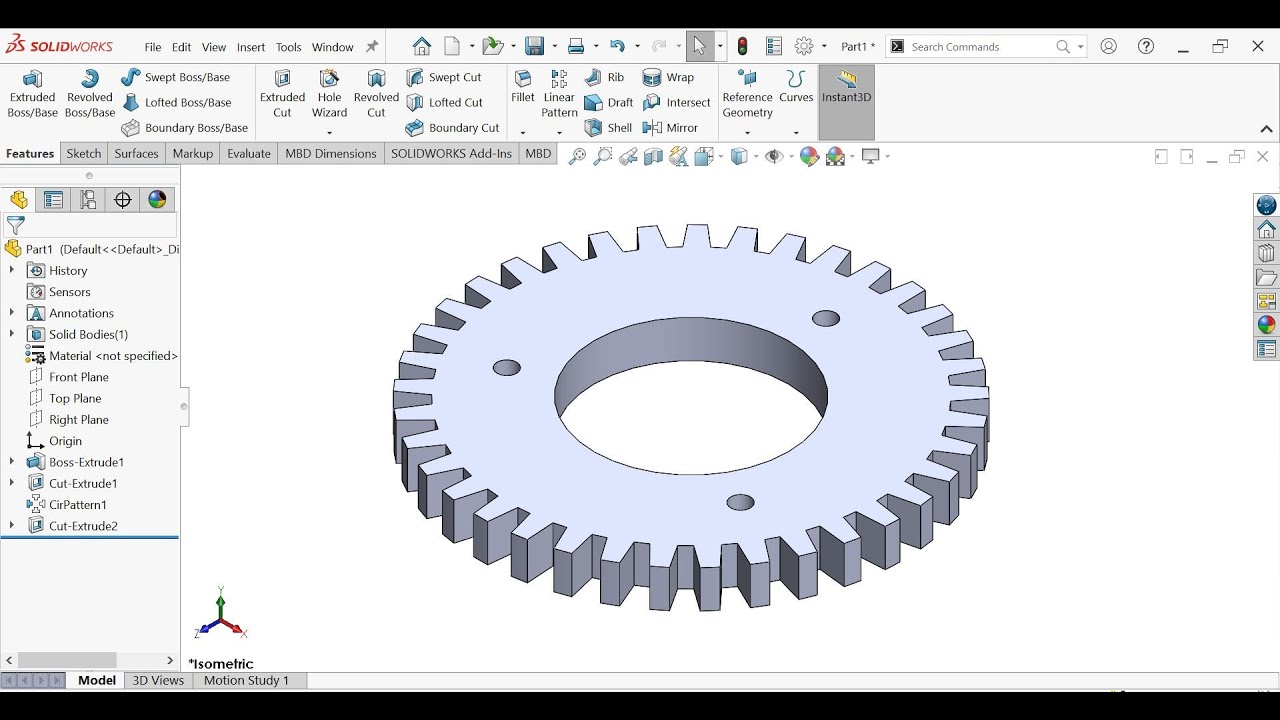Open the Curves tool
Viewport: 1280px width, 720px height.
pyautogui.click(x=796, y=86)
